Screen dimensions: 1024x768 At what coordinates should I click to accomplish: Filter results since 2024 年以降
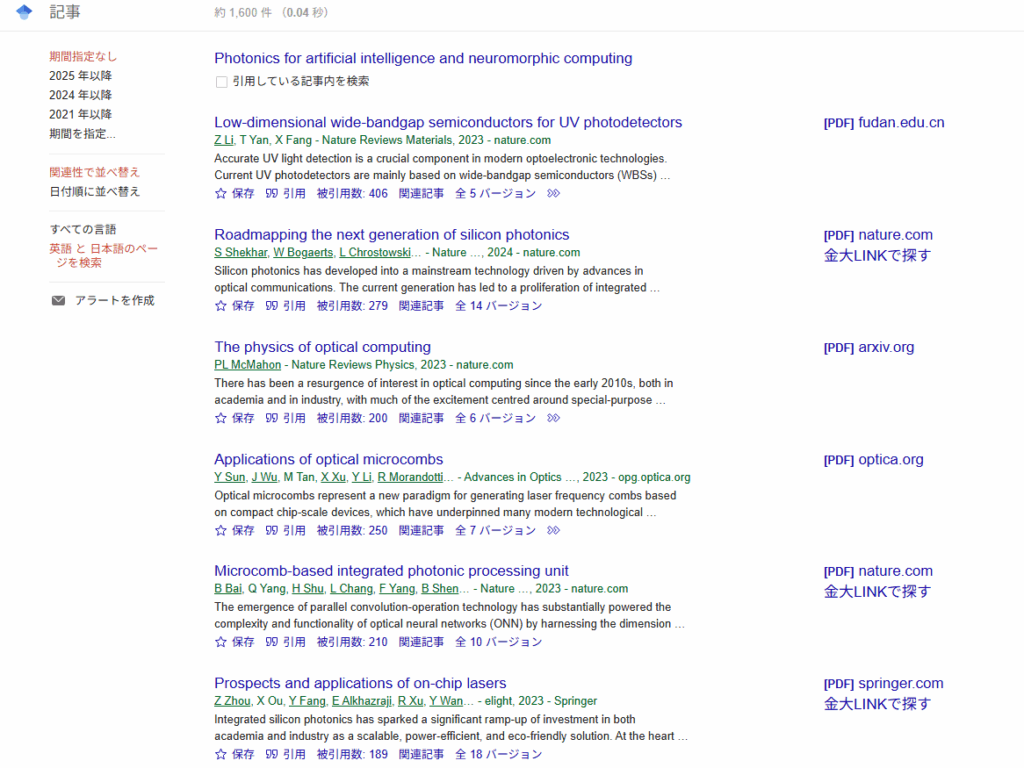point(80,95)
